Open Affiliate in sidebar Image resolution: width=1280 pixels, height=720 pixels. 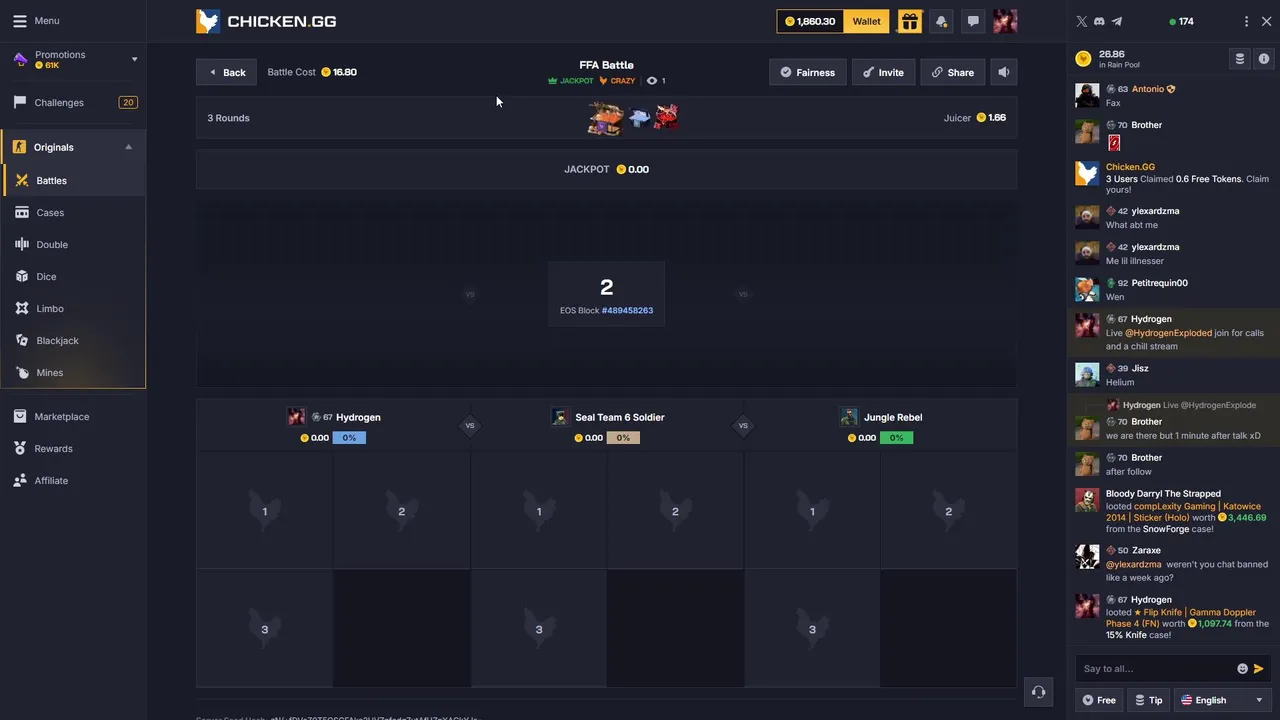click(x=73, y=481)
